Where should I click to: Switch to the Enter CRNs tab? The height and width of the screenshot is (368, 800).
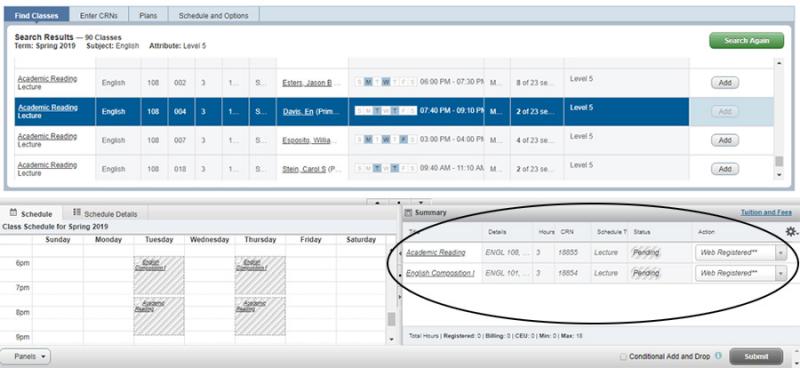98,16
